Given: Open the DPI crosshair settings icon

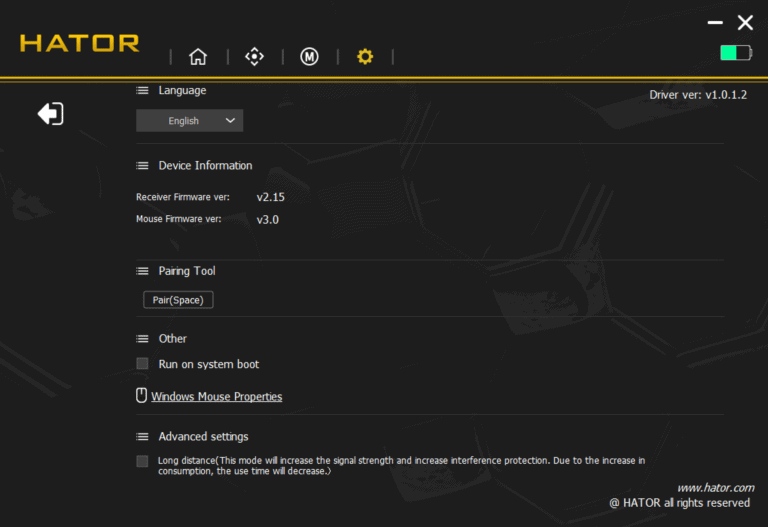Looking at the screenshot, I should click(x=254, y=56).
